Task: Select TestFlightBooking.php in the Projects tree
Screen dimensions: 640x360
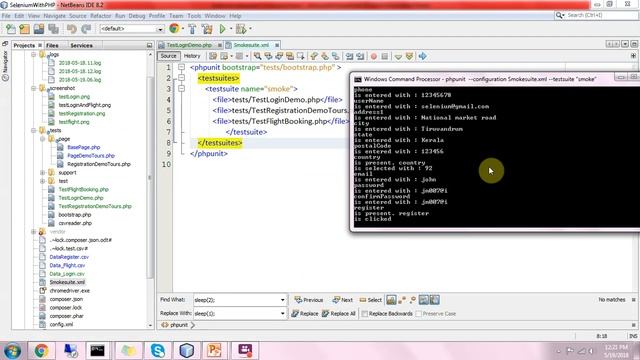Action: (83, 189)
